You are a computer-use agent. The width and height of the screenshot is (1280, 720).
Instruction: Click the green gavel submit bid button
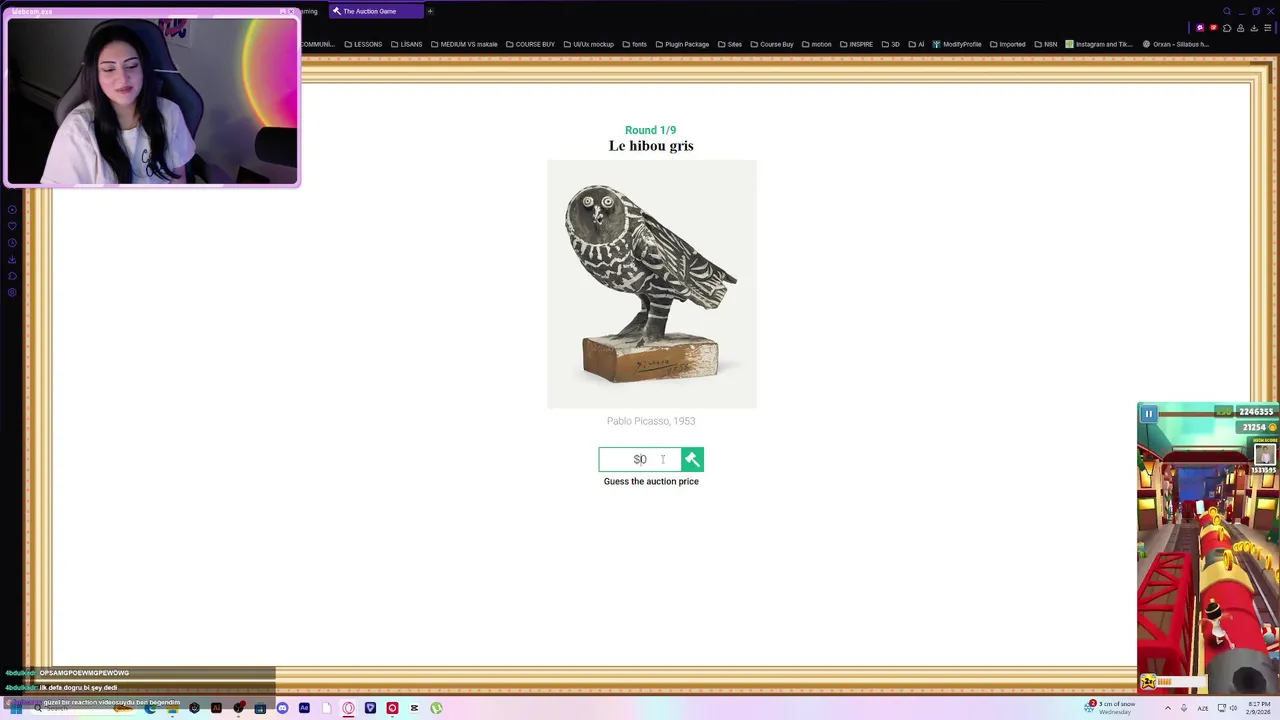point(692,459)
